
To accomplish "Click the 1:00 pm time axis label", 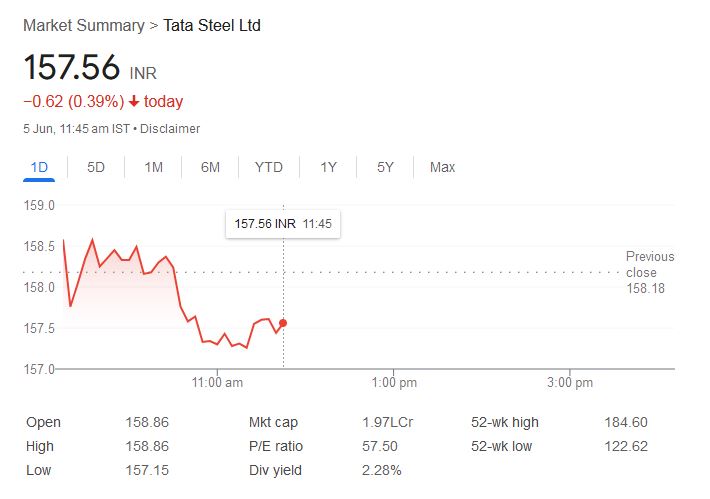I will [394, 383].
